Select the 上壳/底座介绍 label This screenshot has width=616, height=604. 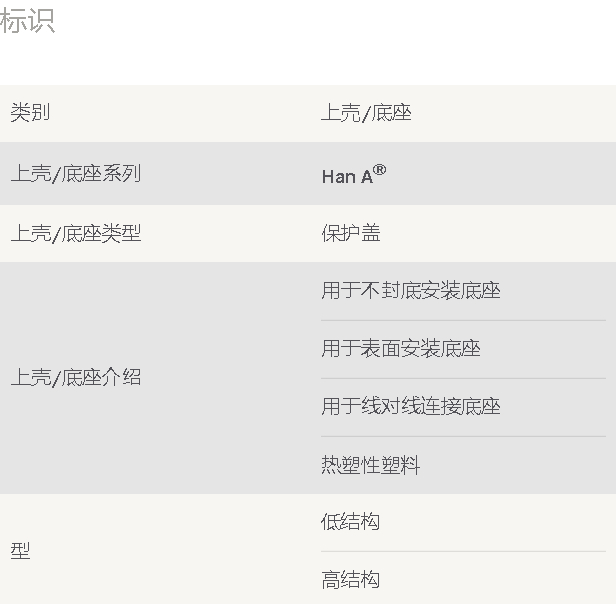pyautogui.click(x=76, y=377)
